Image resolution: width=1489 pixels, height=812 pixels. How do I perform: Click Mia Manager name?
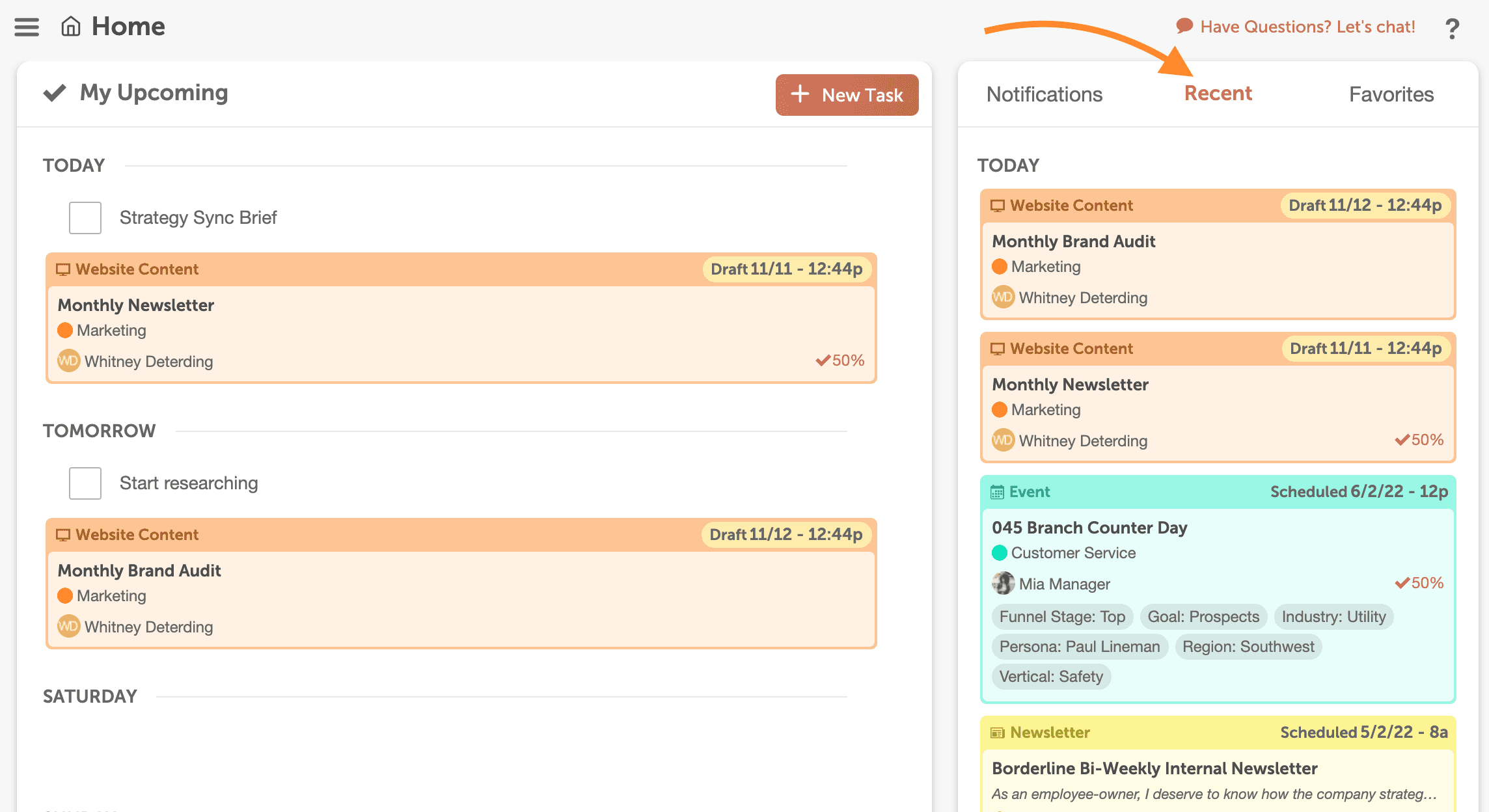(1065, 584)
